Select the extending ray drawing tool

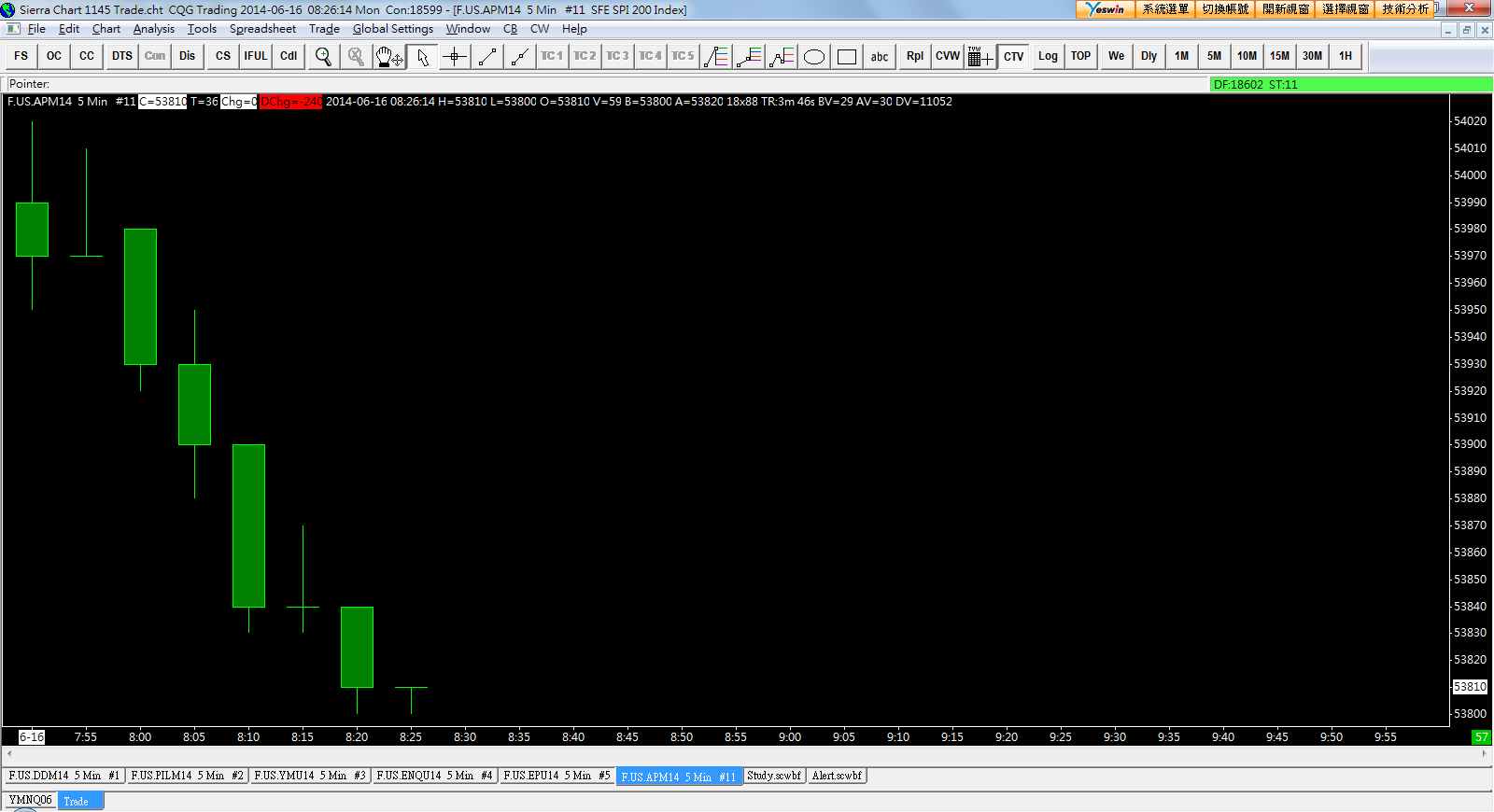tap(520, 56)
